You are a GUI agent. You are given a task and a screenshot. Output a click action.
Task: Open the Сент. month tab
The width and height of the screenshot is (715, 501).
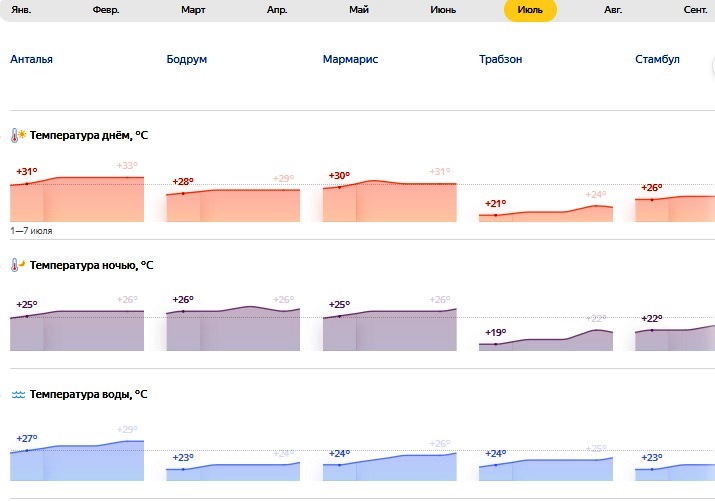tap(695, 10)
